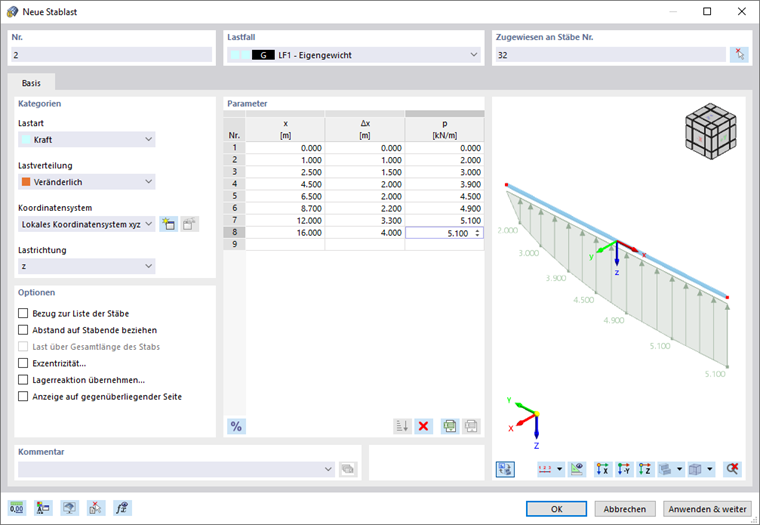
Task: Open the numbering options dropdown arrow
Action: coord(560,469)
